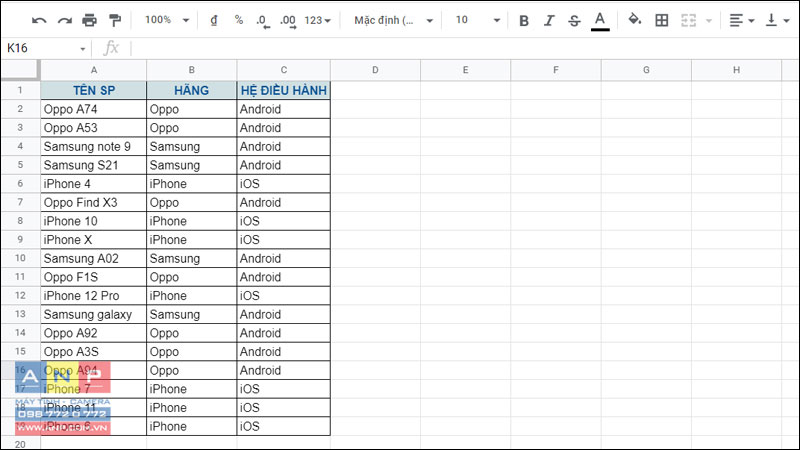Click into the formula bar

[464, 48]
